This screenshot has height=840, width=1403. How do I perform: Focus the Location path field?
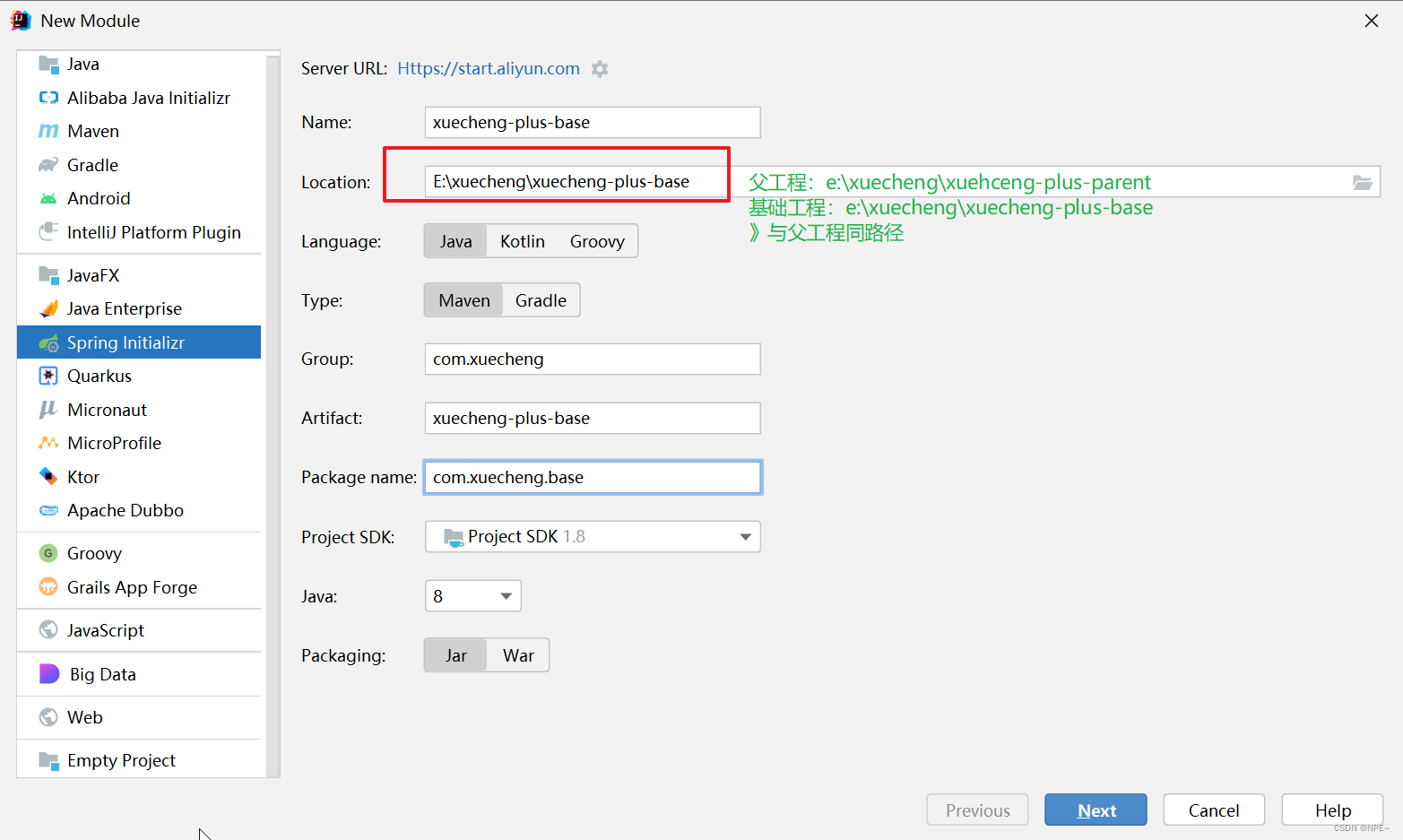(x=902, y=182)
